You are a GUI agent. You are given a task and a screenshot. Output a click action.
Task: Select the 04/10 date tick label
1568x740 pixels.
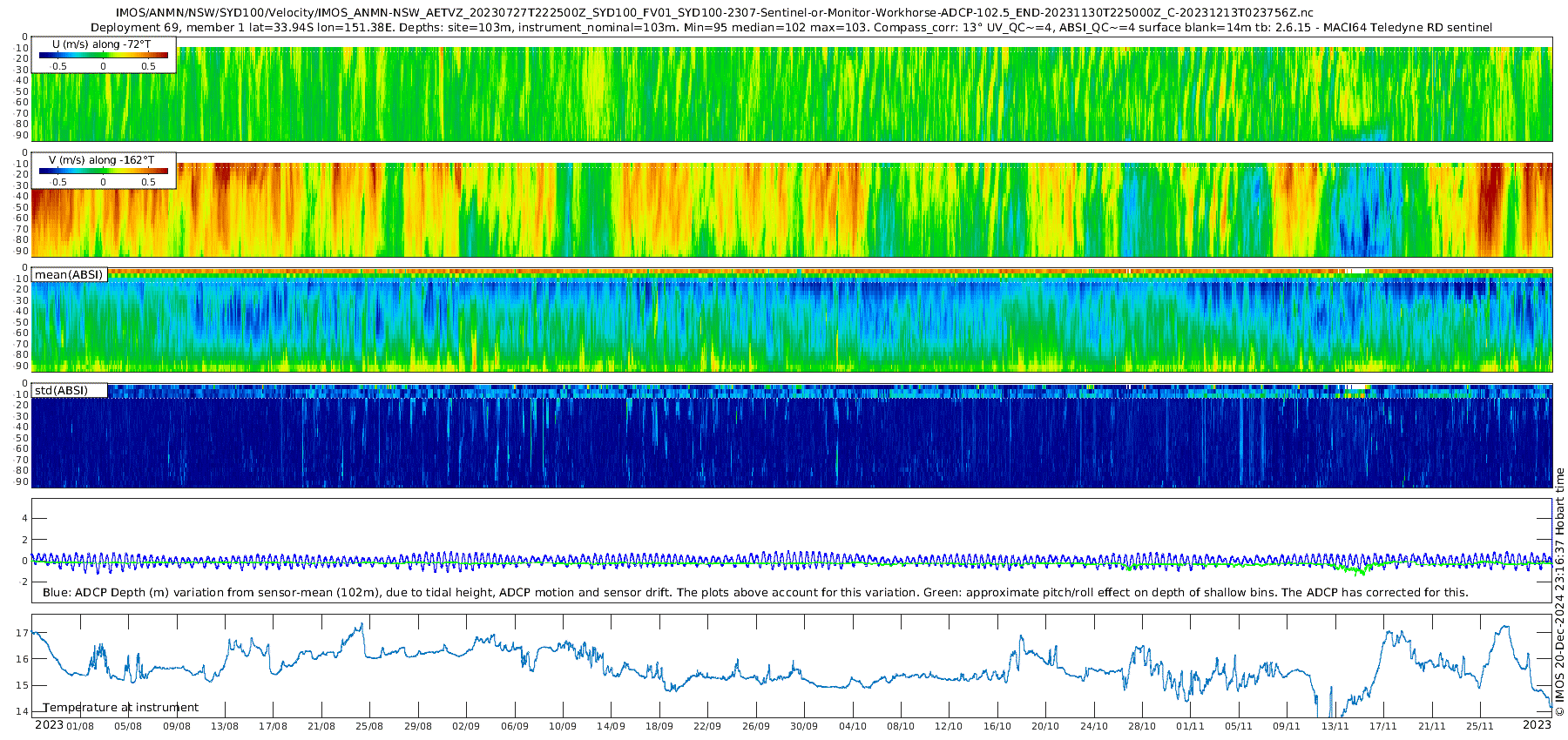click(852, 726)
